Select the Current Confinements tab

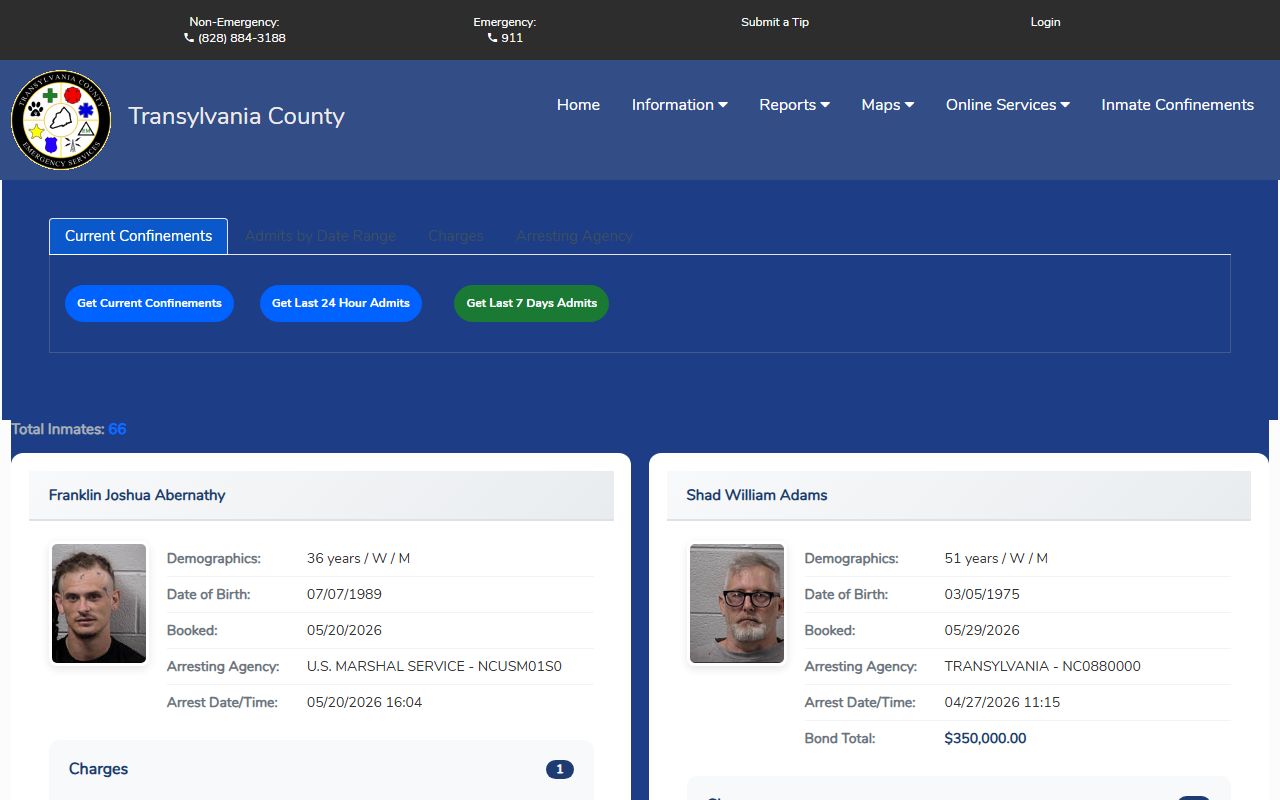click(139, 236)
